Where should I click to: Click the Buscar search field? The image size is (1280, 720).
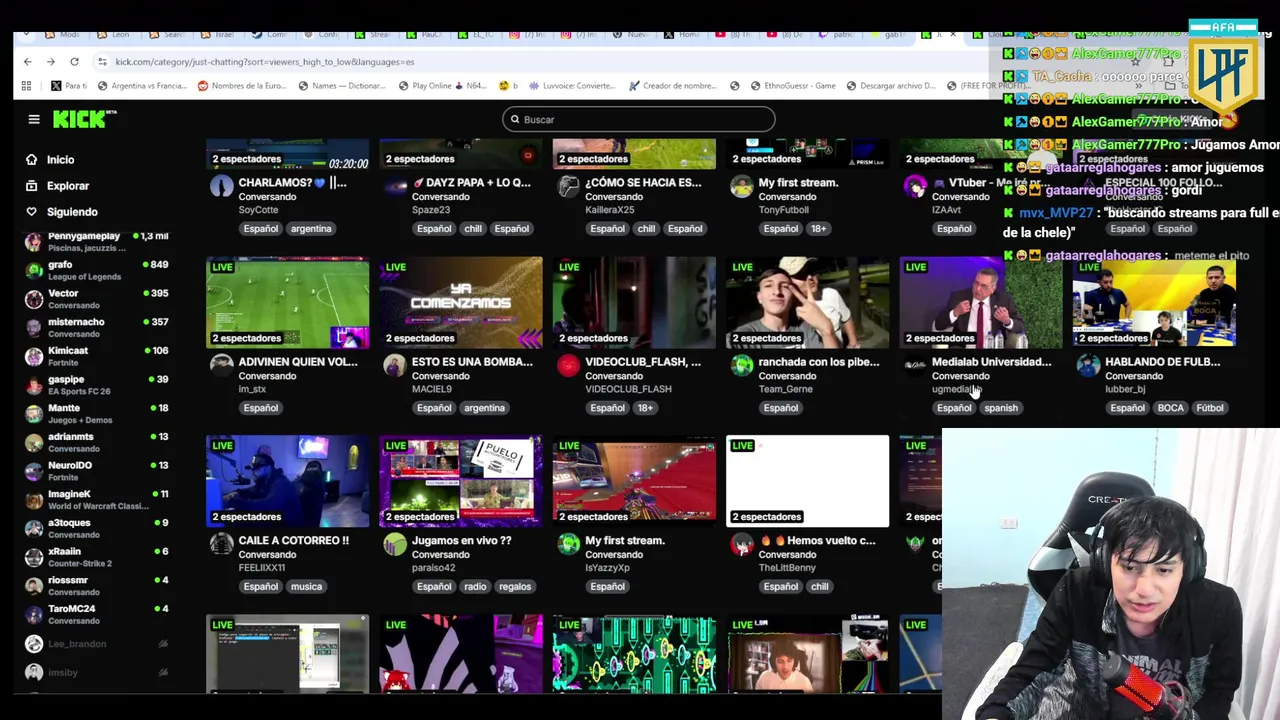638,120
